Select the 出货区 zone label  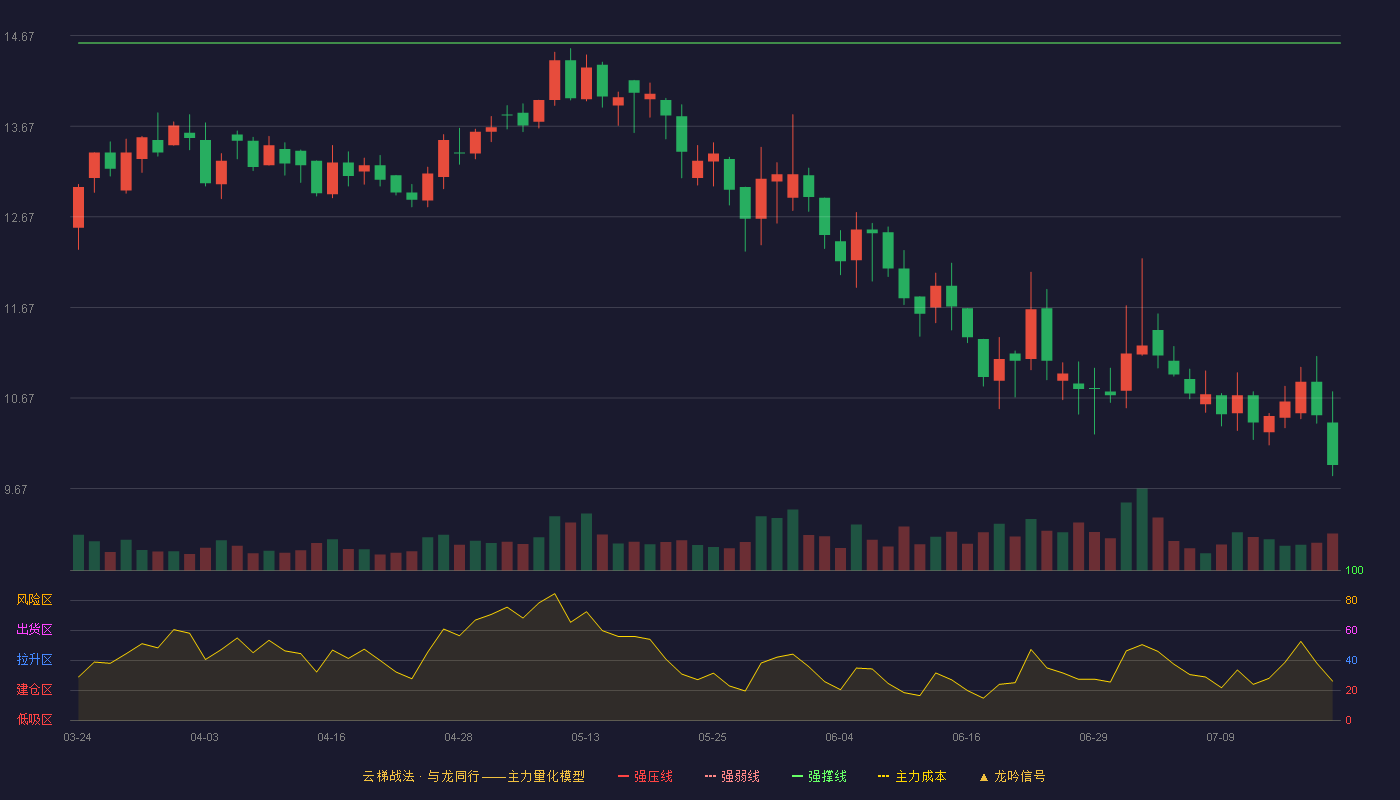click(x=34, y=630)
